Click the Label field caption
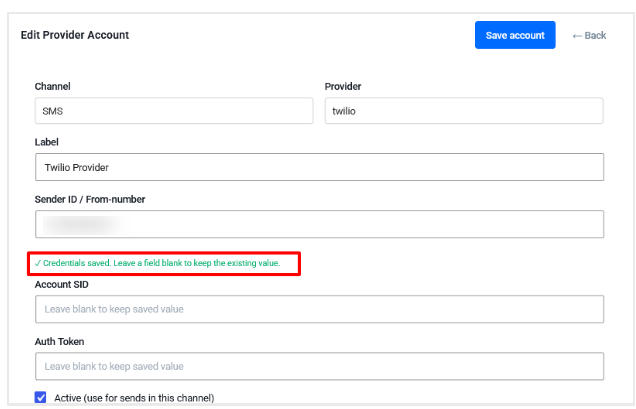Screen dimensions: 636x409 coord(47,142)
